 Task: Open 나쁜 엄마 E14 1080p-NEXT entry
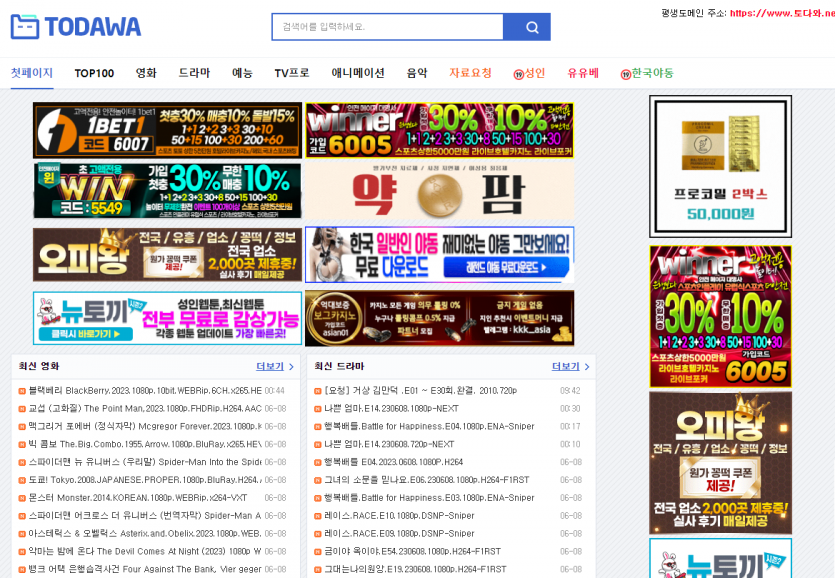[x=391, y=409]
